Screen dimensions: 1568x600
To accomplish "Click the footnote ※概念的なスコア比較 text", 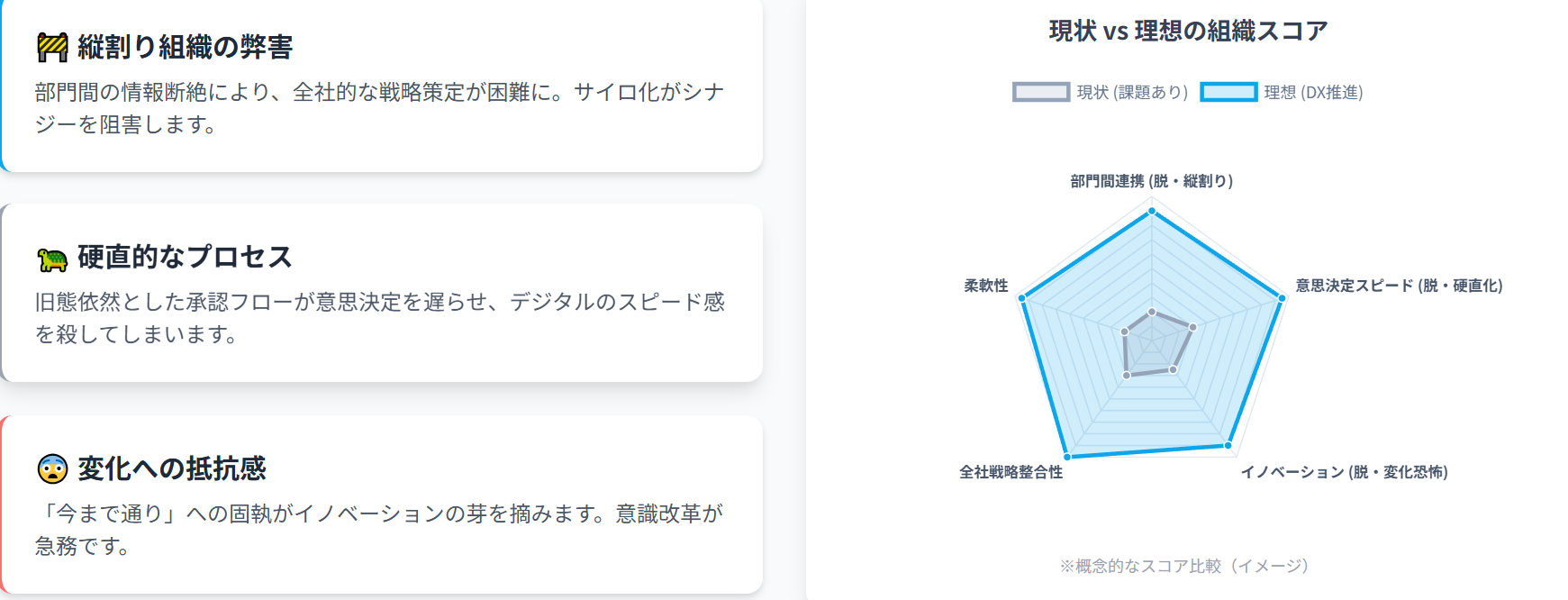I will [x=1183, y=566].
